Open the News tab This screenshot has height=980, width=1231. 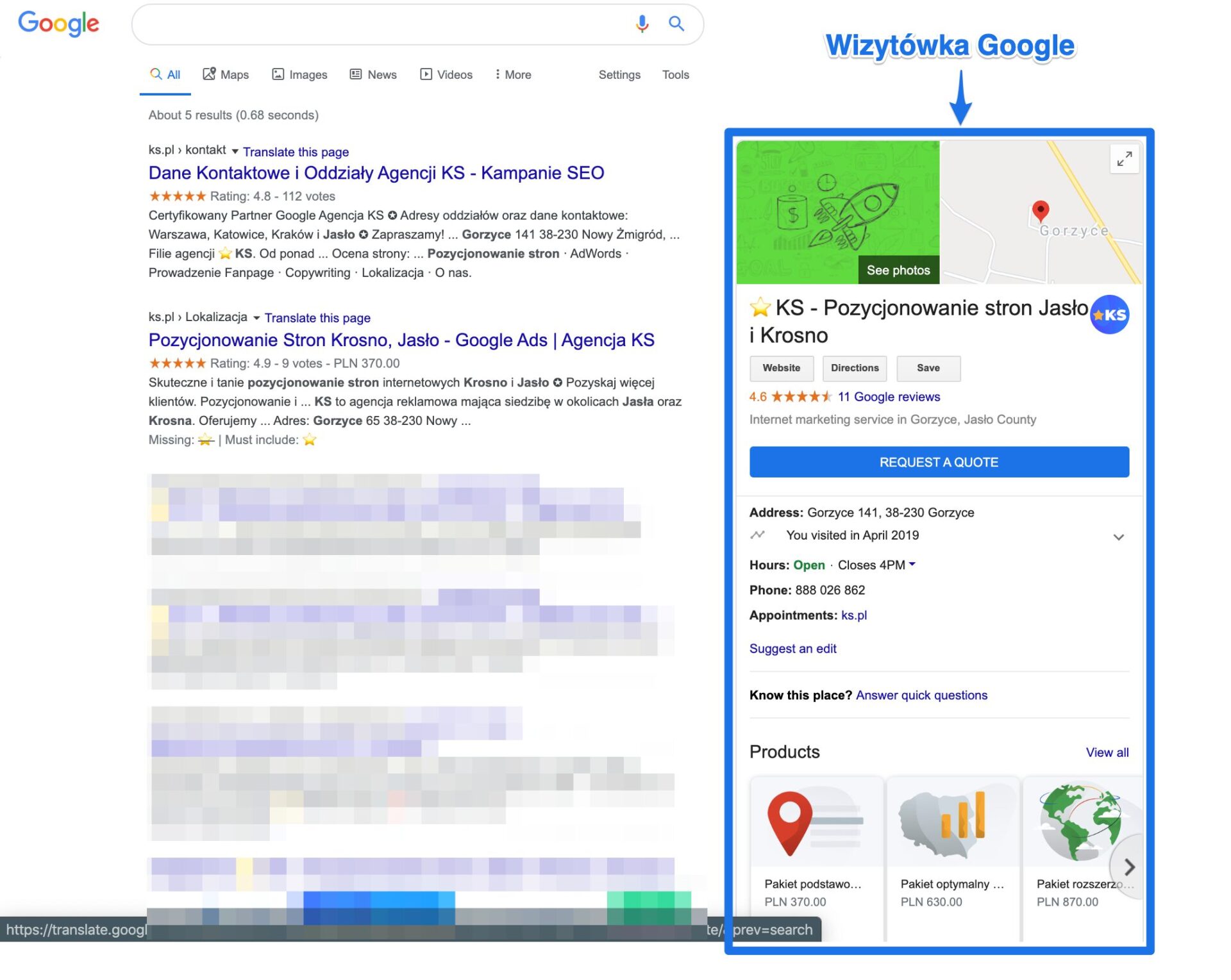(373, 74)
